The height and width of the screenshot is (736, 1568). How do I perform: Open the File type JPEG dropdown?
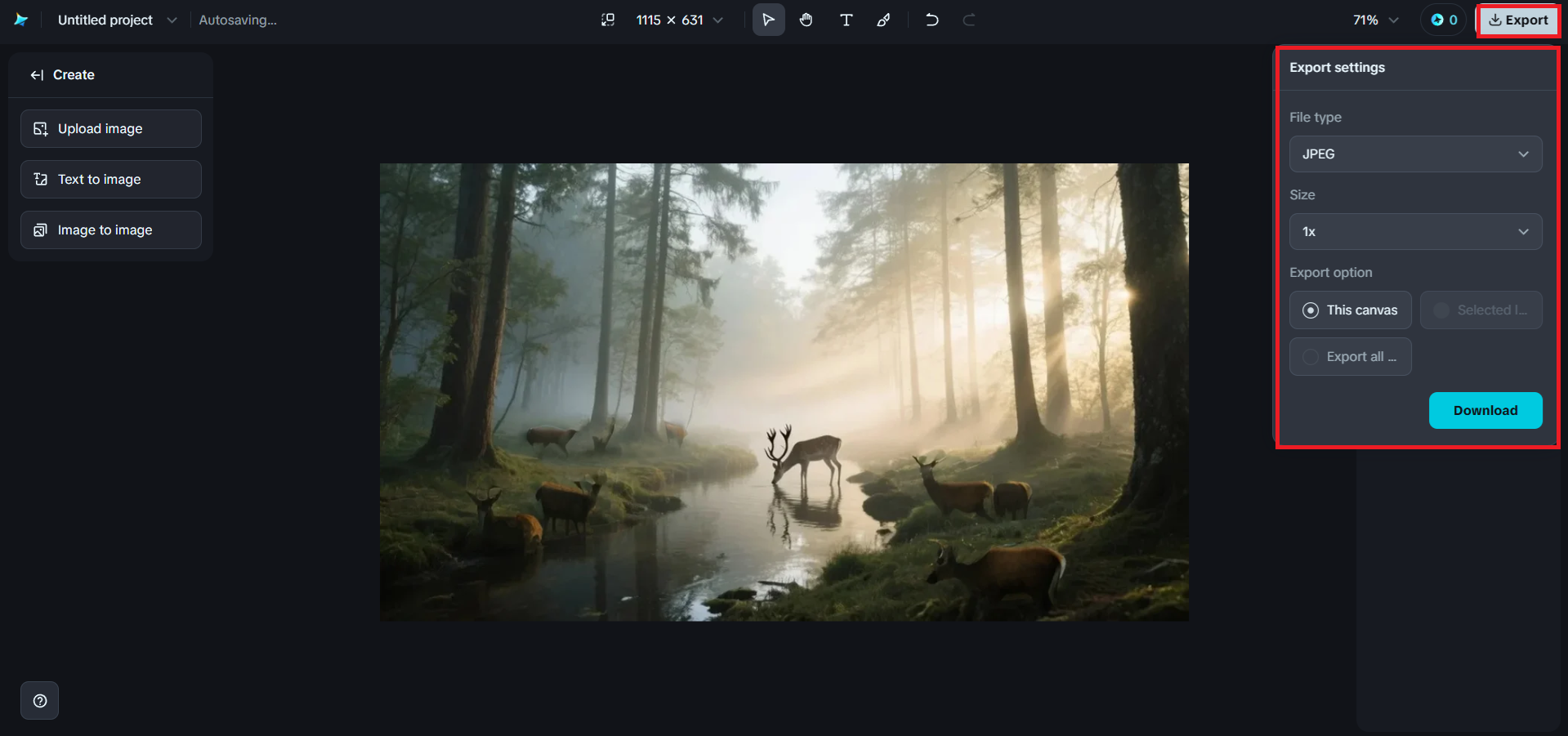point(1414,154)
